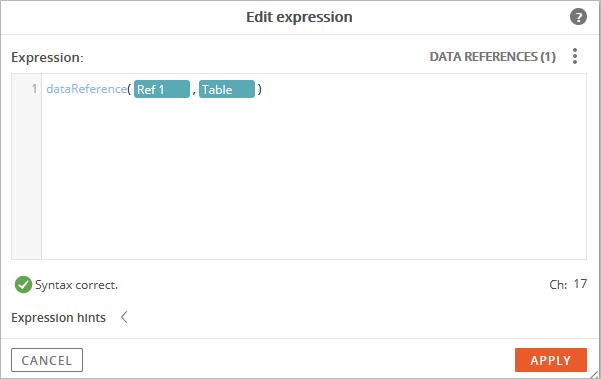This screenshot has width=601, height=379.
Task: Click the Ch: 17 character indicator
Action: click(x=568, y=284)
